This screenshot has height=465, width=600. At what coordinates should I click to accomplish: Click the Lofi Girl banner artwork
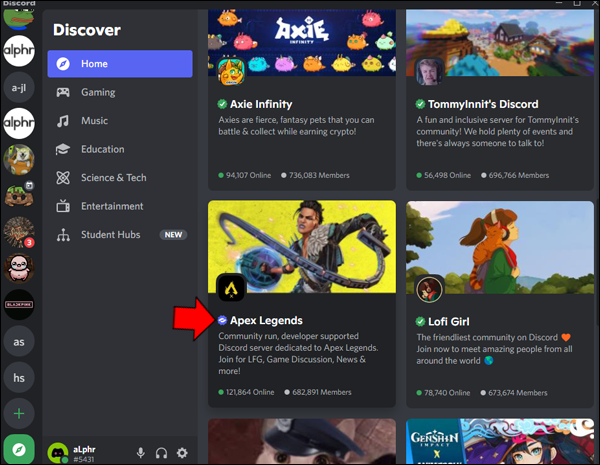[x=500, y=248]
